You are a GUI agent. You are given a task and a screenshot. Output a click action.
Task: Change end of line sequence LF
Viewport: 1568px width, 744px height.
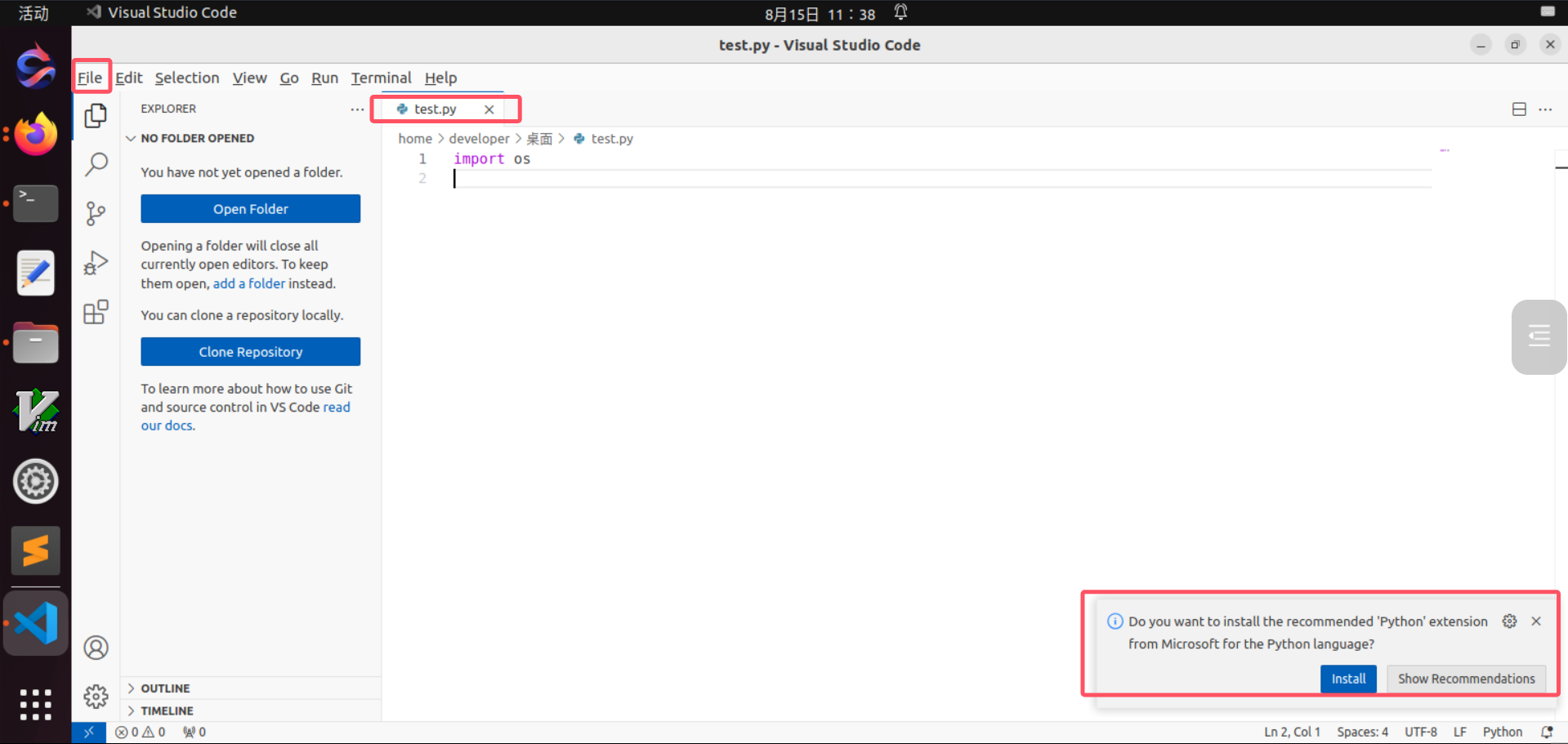[x=1460, y=732]
